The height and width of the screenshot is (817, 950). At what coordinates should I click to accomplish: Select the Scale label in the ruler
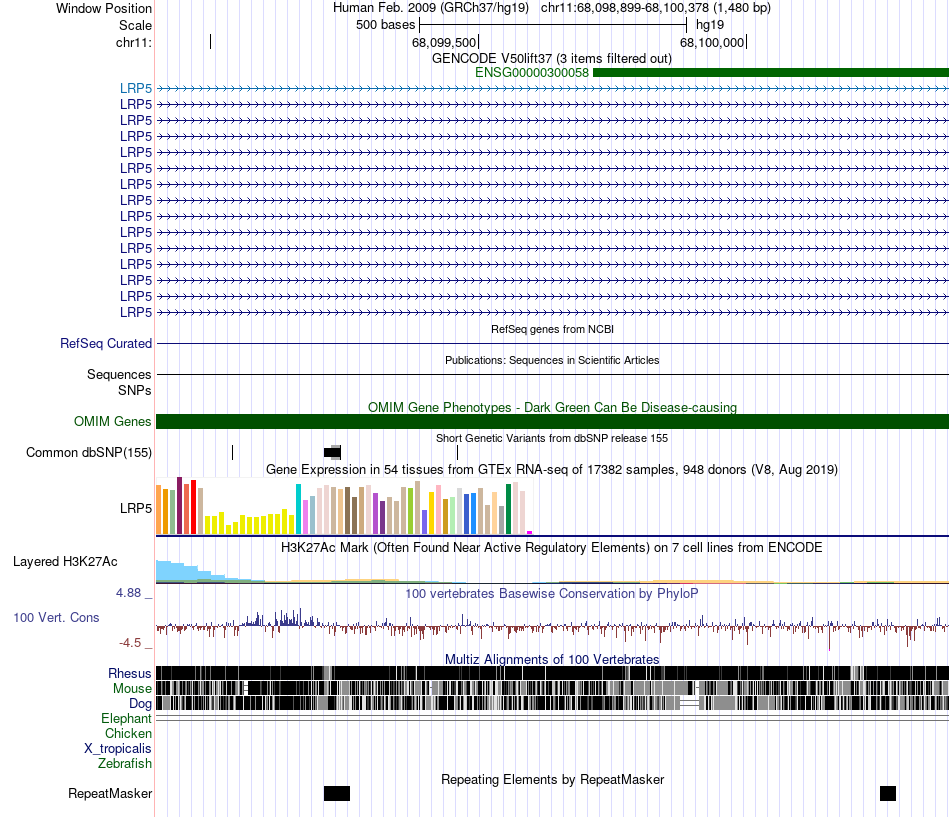click(135, 25)
